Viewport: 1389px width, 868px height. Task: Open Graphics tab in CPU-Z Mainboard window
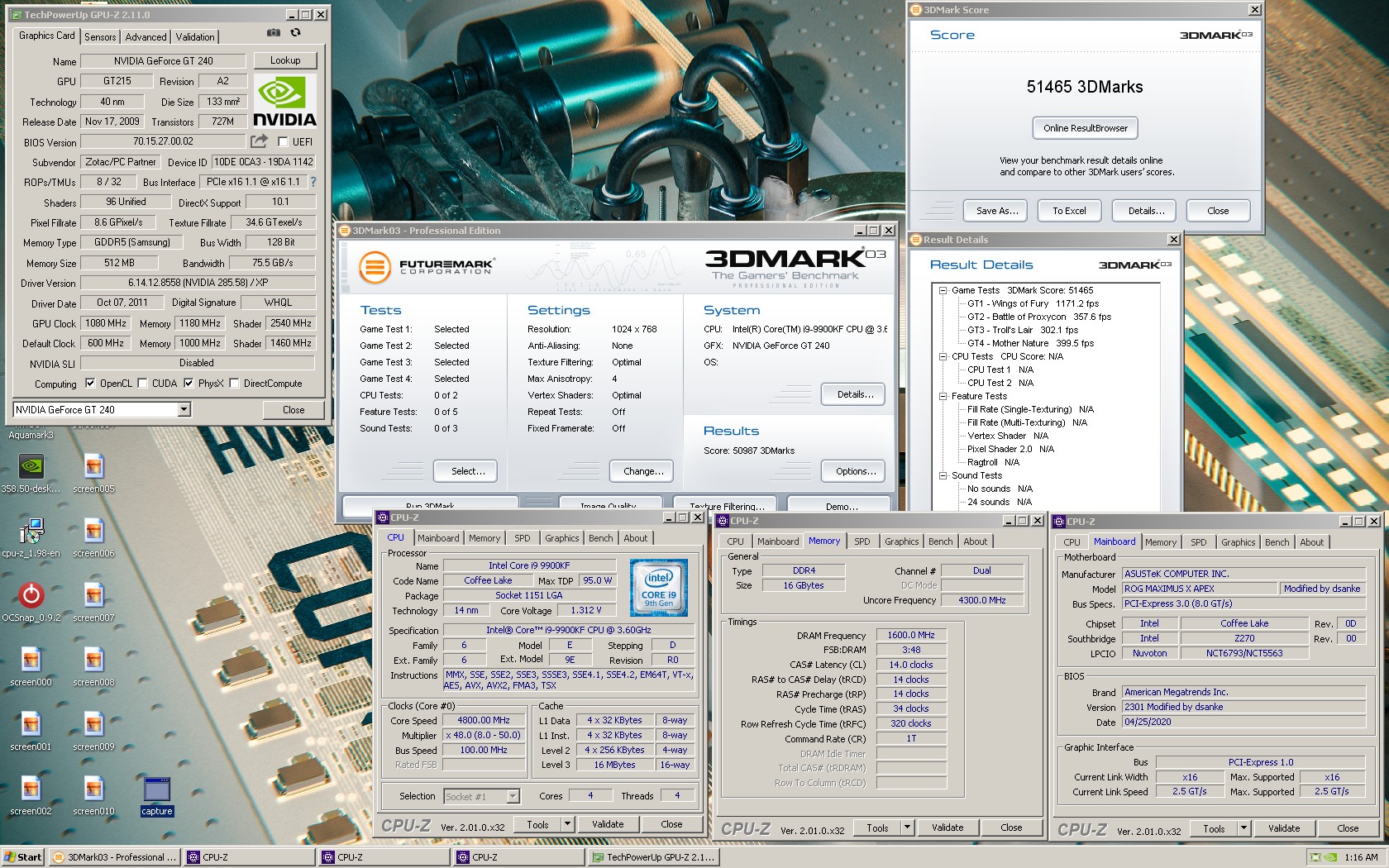pyautogui.click(x=1239, y=542)
